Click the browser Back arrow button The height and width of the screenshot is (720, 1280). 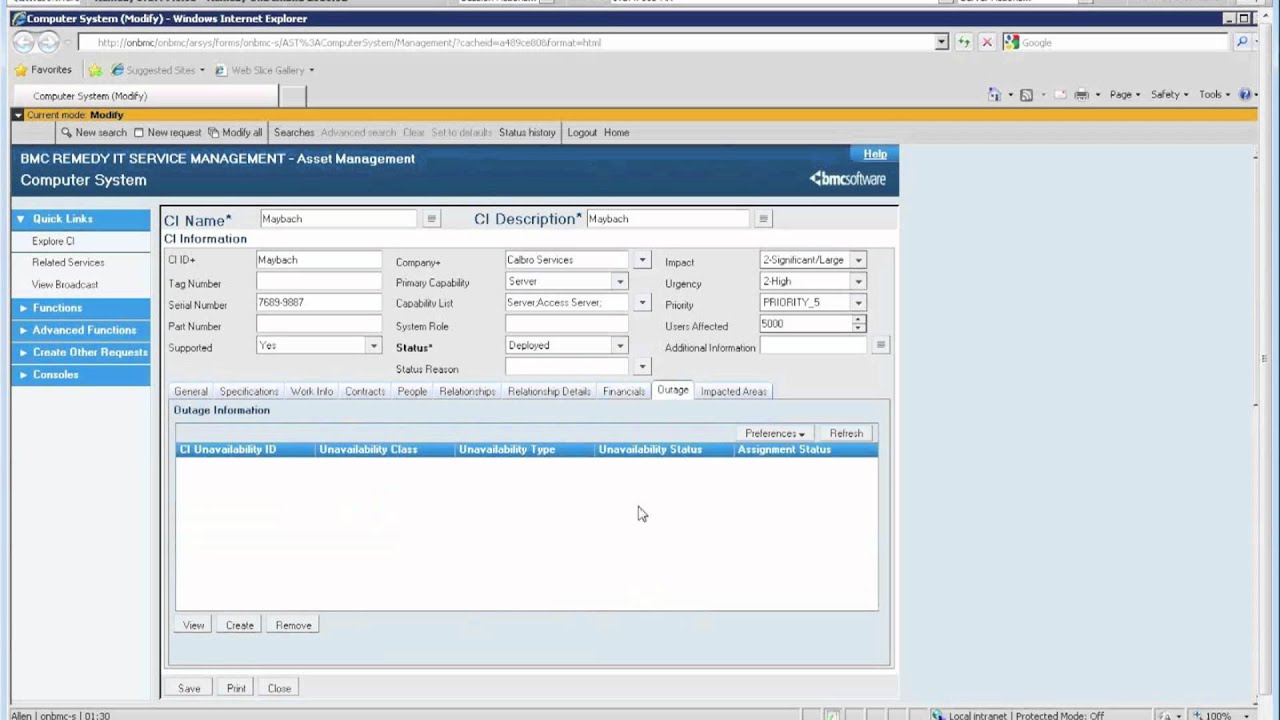pos(23,43)
